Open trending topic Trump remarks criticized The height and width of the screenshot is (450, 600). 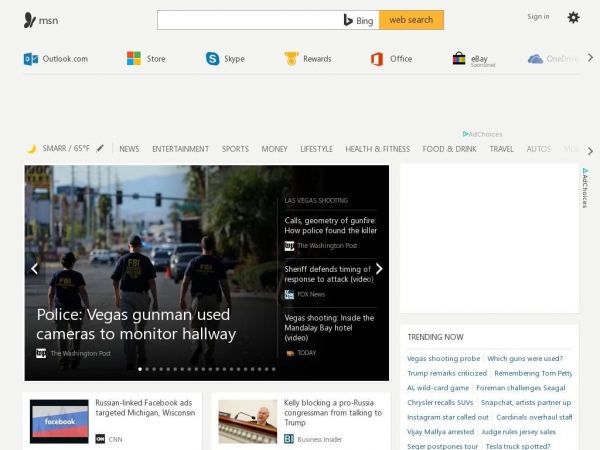click(447, 373)
